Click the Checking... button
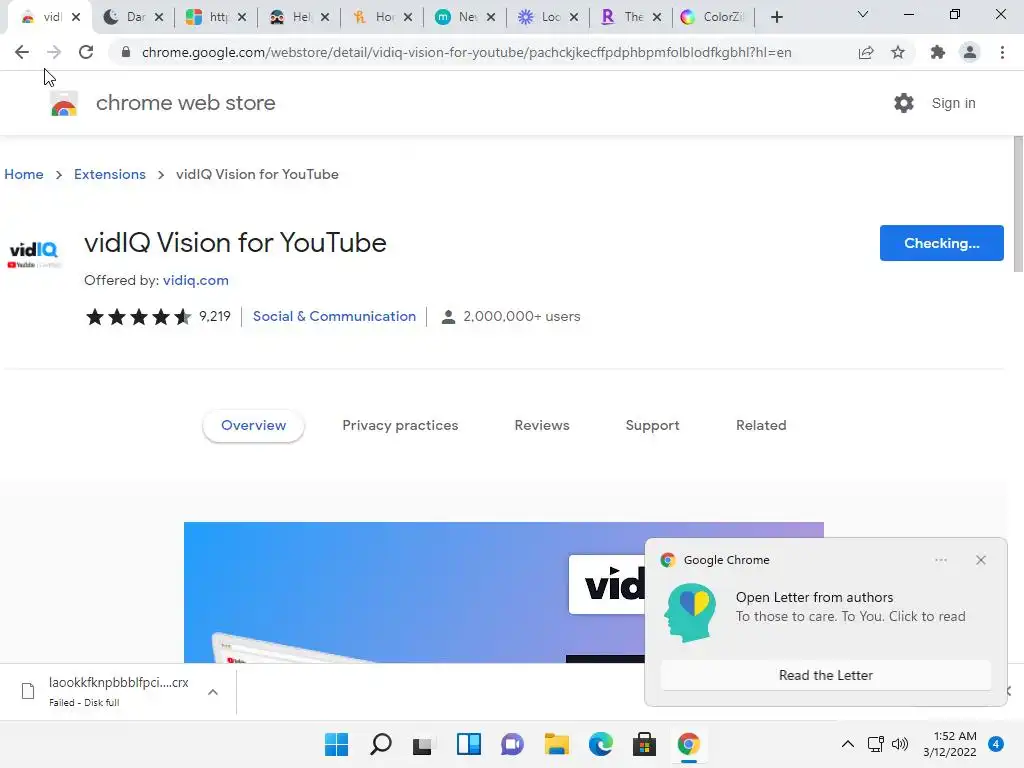The height and width of the screenshot is (768, 1024). click(941, 243)
